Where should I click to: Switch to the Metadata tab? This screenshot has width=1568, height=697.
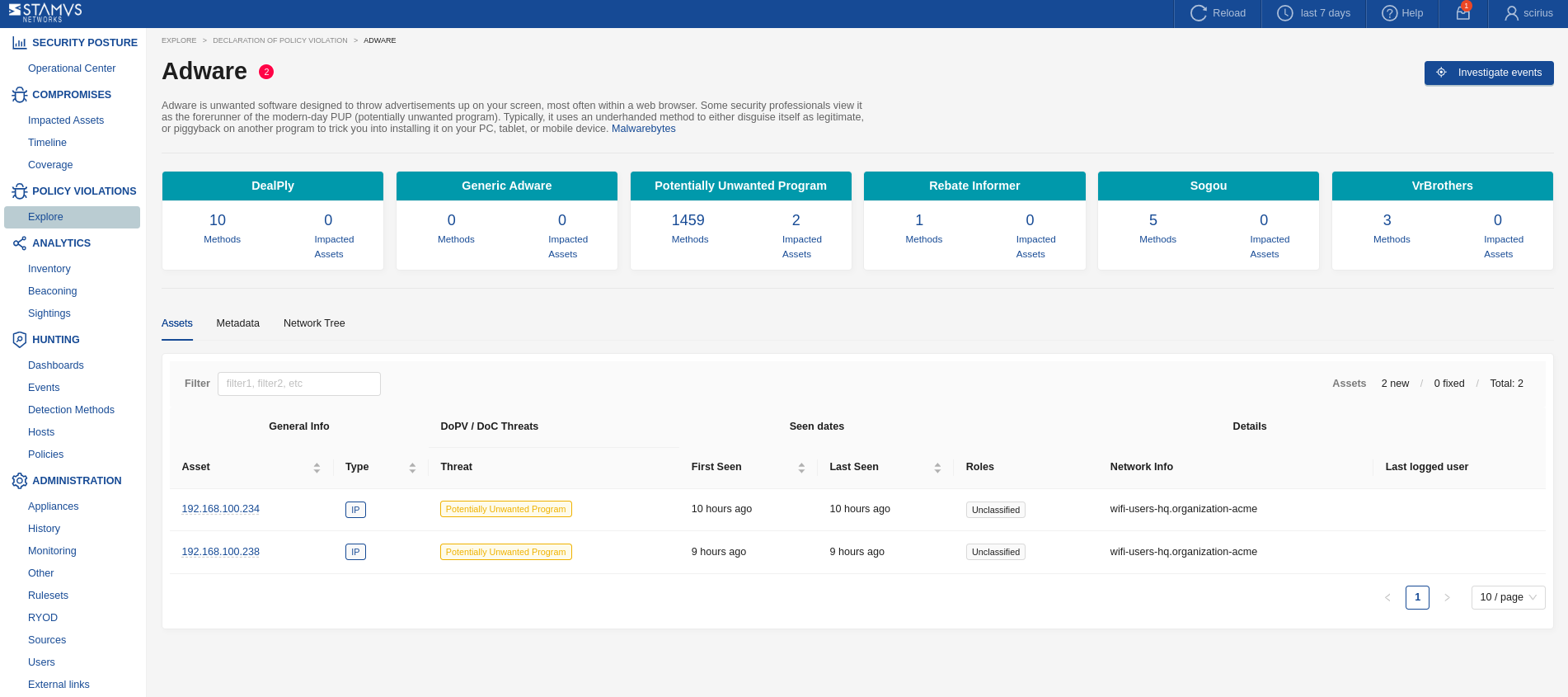point(237,323)
